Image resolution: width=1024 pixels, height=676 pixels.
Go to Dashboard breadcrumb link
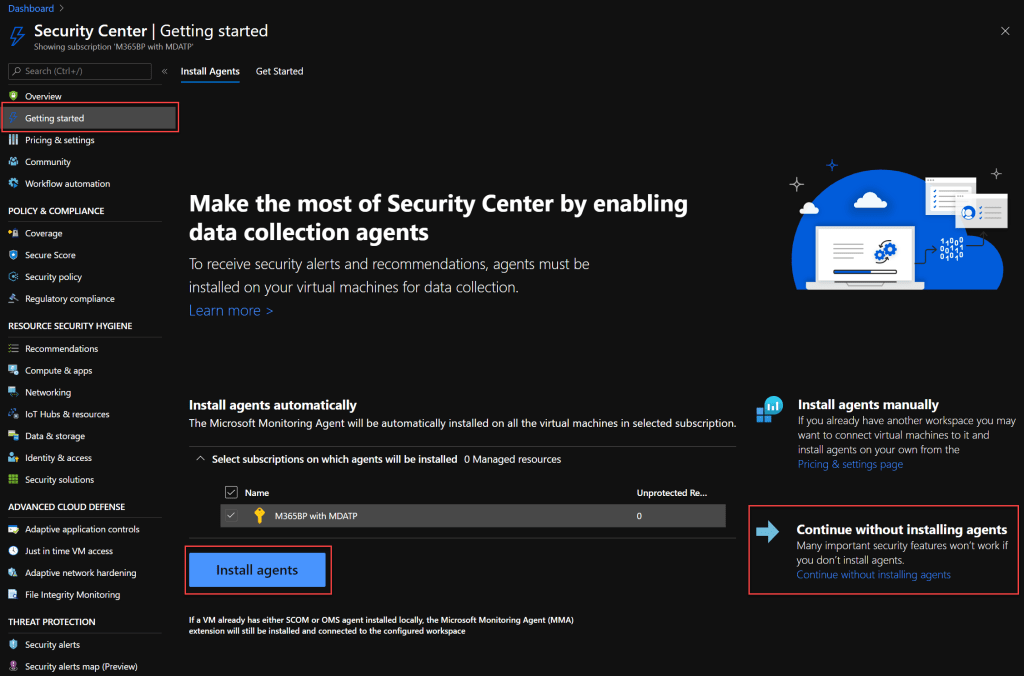click(x=31, y=8)
